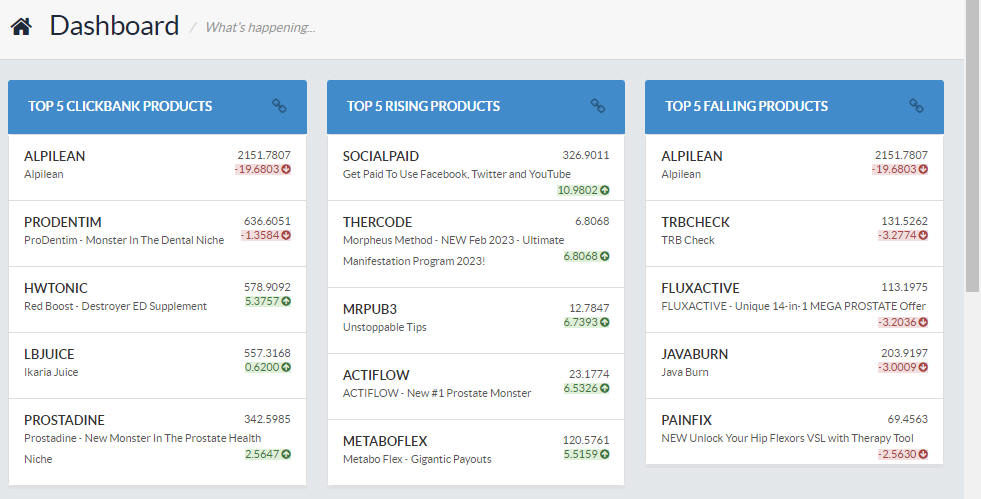Click SOCIALPAID value 326.9011
The width and height of the screenshot is (981, 499).
586,156
